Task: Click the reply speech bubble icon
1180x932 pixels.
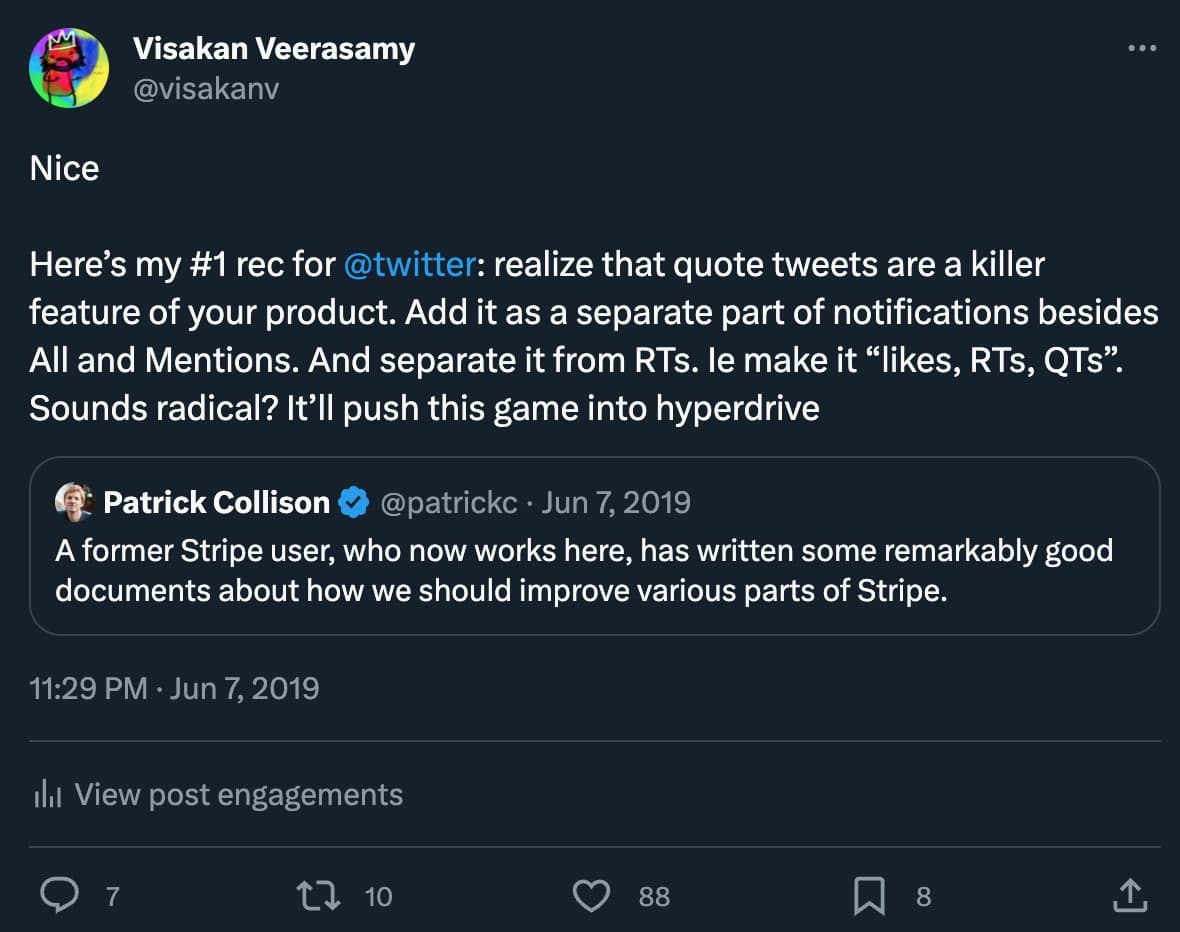Action: point(61,895)
